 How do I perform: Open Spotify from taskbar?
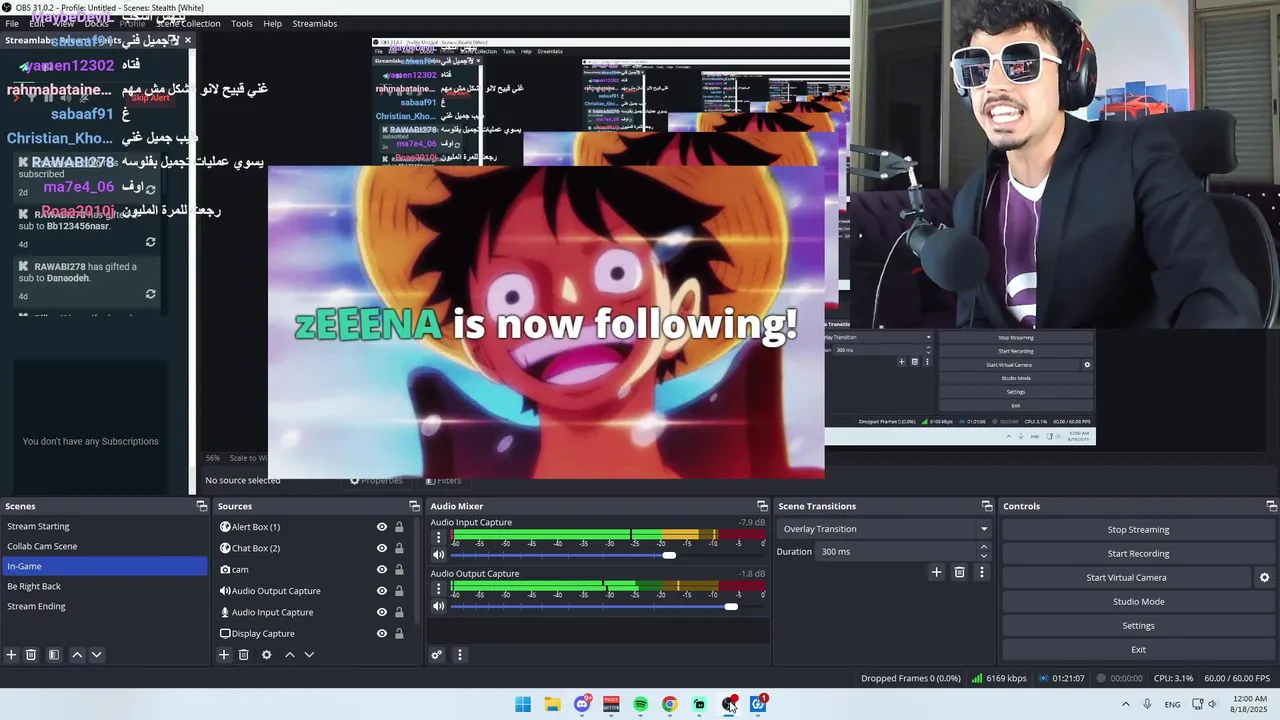[x=640, y=705]
